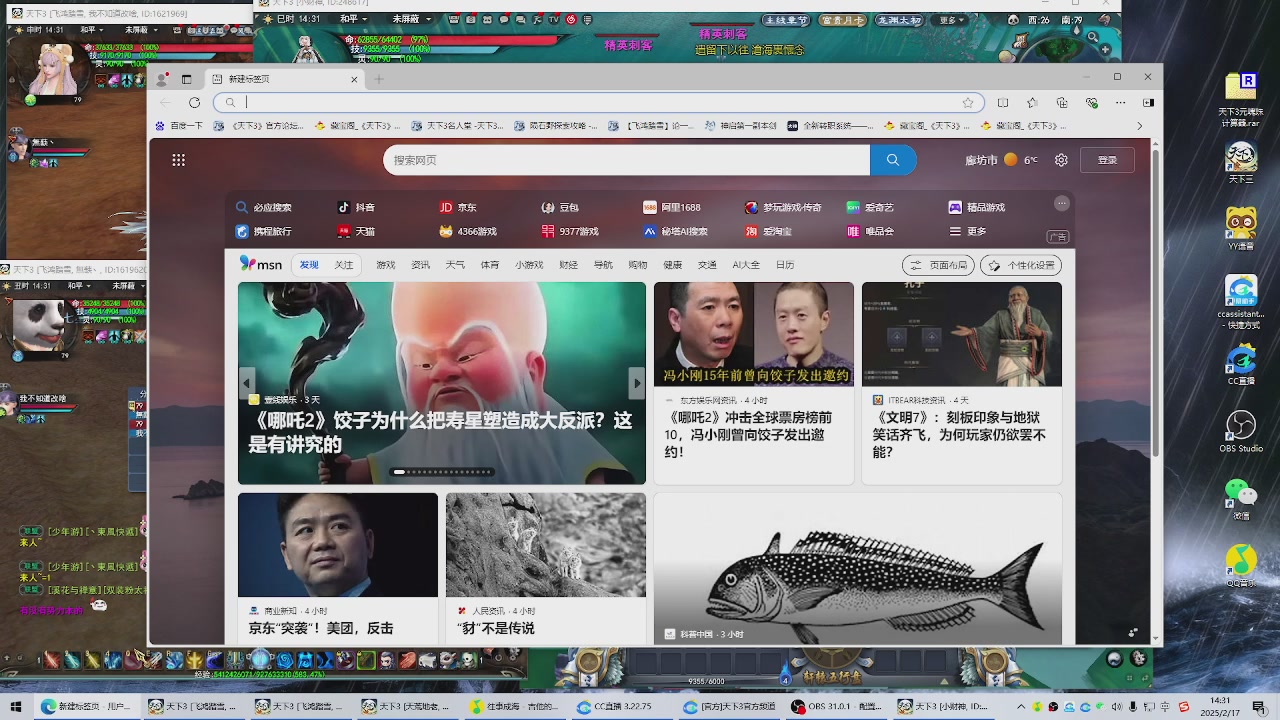The width and height of the screenshot is (1280, 720).
Task: Open 京东"突袭"！美团，反击 article
Action: point(321,628)
